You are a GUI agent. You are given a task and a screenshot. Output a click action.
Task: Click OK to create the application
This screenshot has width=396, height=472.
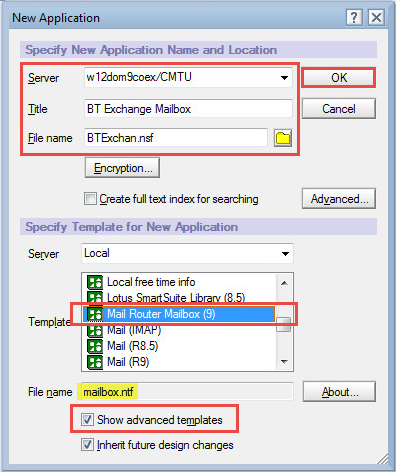click(339, 78)
